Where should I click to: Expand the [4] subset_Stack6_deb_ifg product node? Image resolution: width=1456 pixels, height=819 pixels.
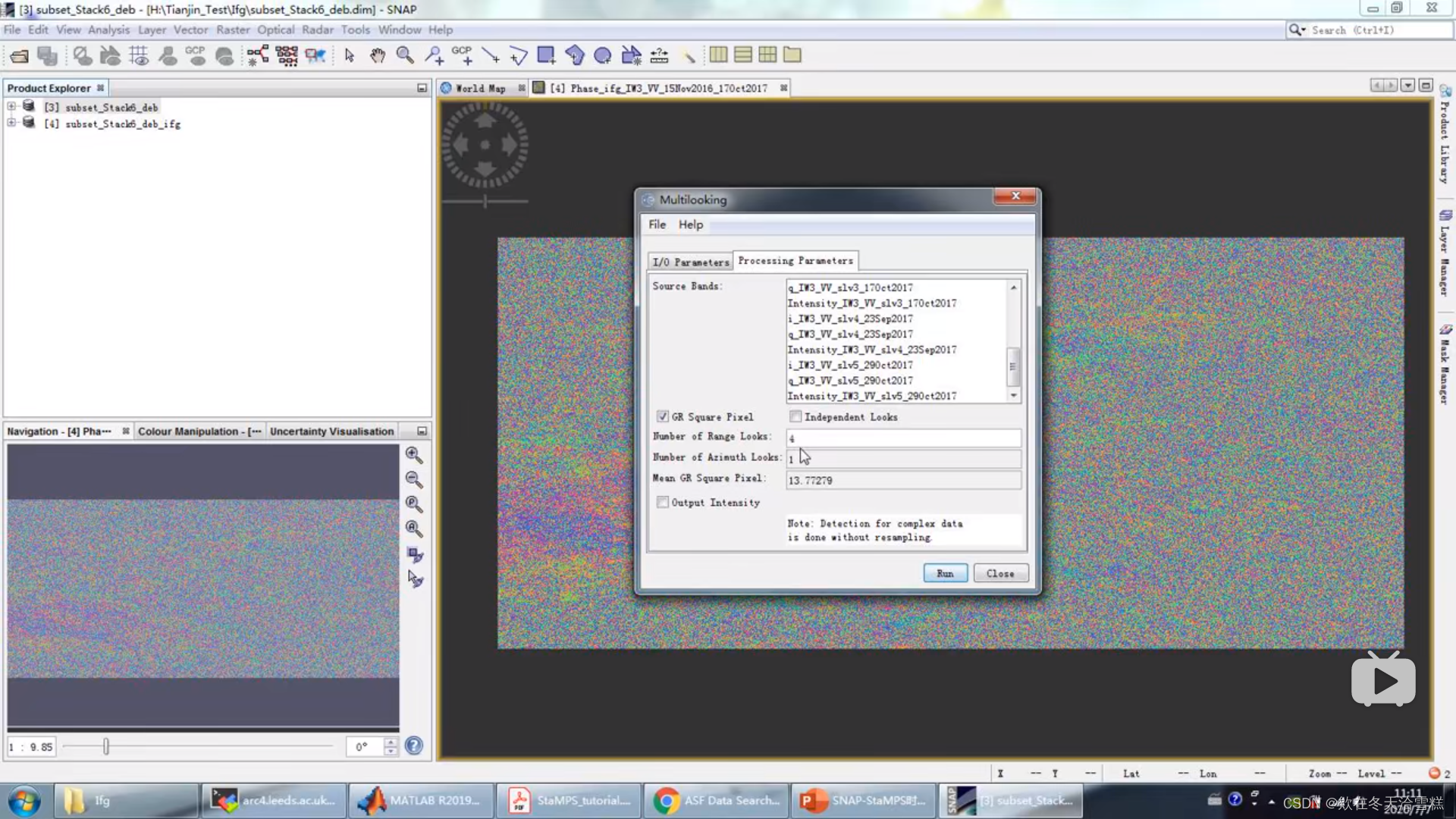11,123
